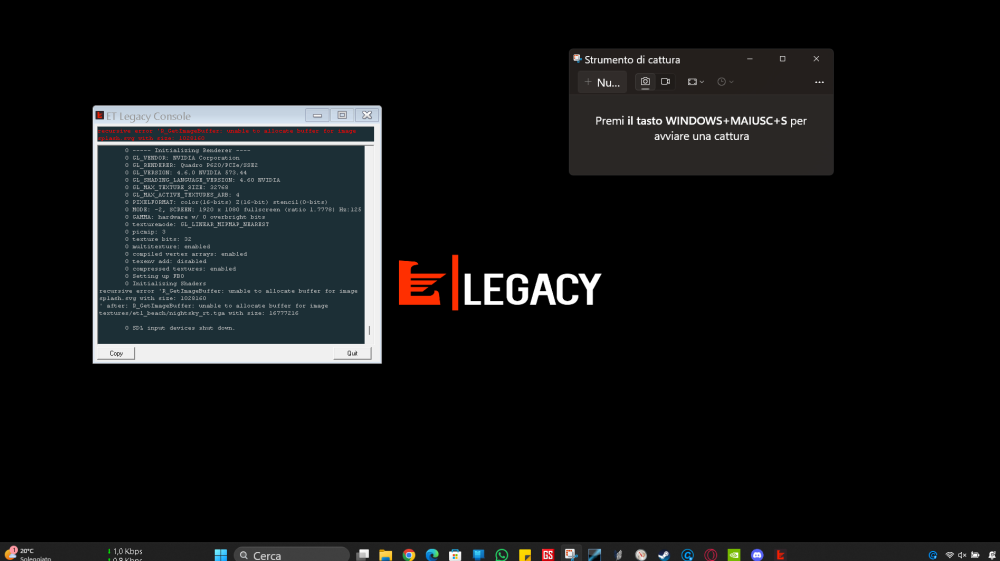Click the Copy button in ET Legacy Console

pyautogui.click(x=116, y=353)
